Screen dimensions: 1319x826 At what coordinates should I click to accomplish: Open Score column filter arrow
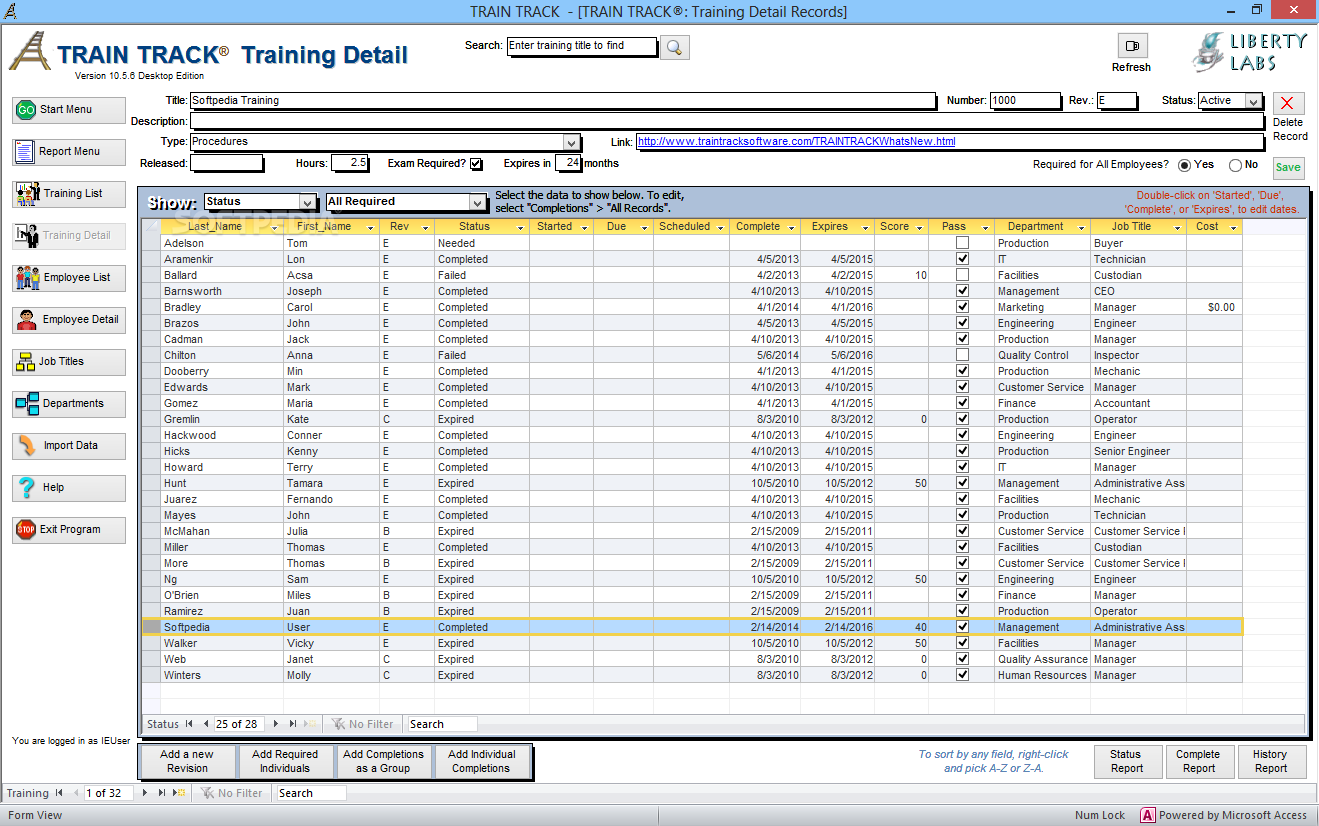pos(918,227)
